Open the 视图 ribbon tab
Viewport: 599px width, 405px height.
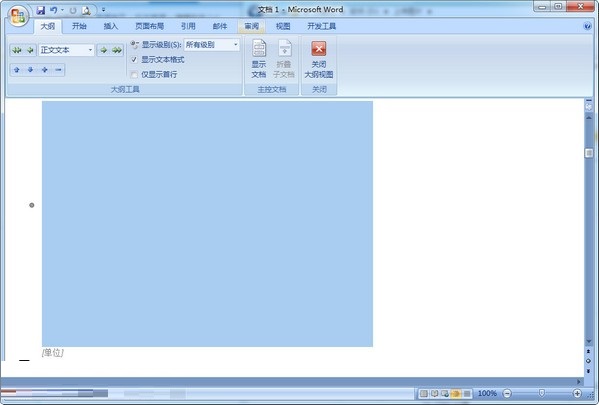(283, 26)
